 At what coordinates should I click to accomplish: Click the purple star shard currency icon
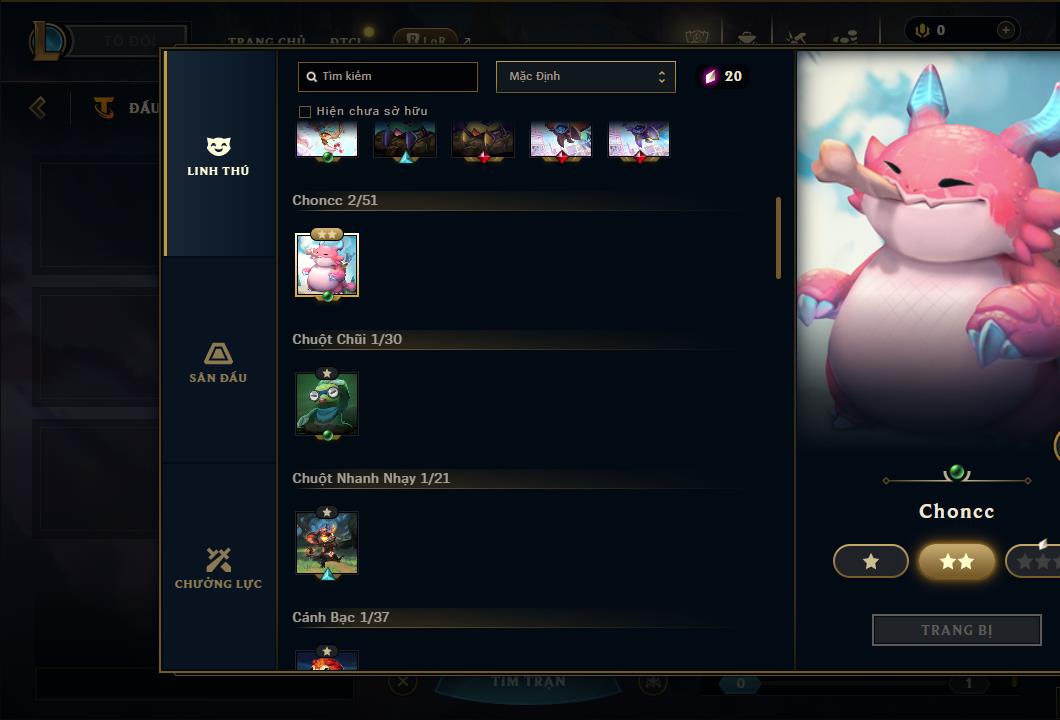pyautogui.click(x=710, y=76)
